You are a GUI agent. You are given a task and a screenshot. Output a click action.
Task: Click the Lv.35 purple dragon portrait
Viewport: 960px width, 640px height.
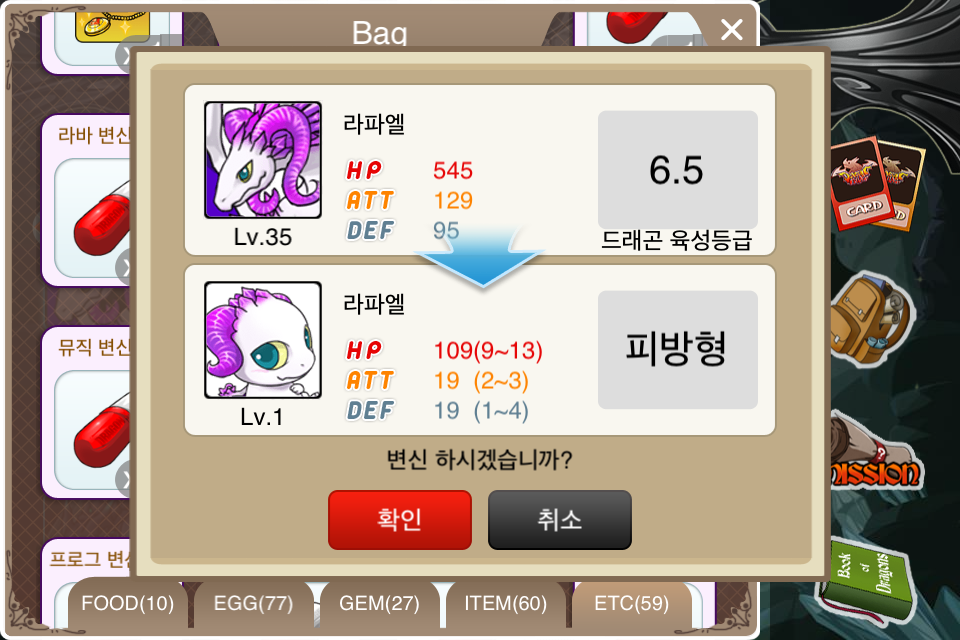coord(263,160)
